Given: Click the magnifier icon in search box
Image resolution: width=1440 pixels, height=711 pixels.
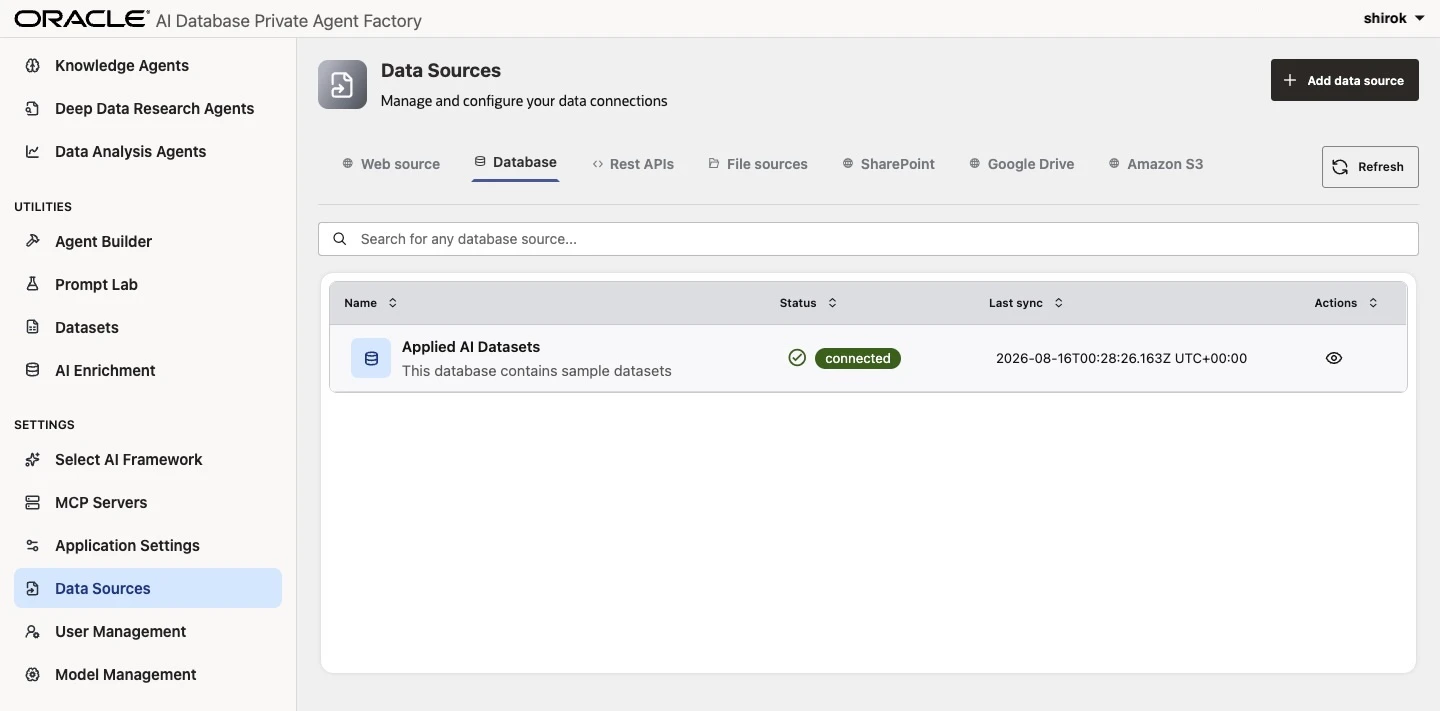Looking at the screenshot, I should coord(340,239).
